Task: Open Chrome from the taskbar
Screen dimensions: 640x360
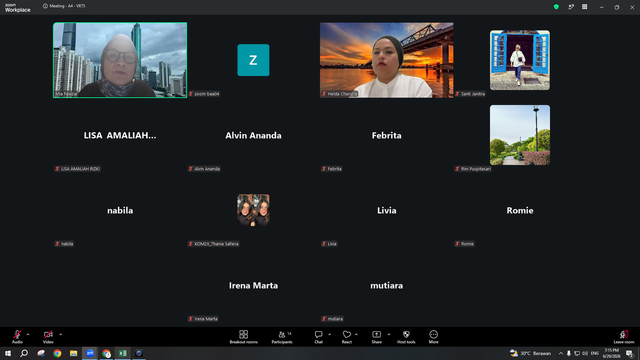Action: pyautogui.click(x=57, y=353)
